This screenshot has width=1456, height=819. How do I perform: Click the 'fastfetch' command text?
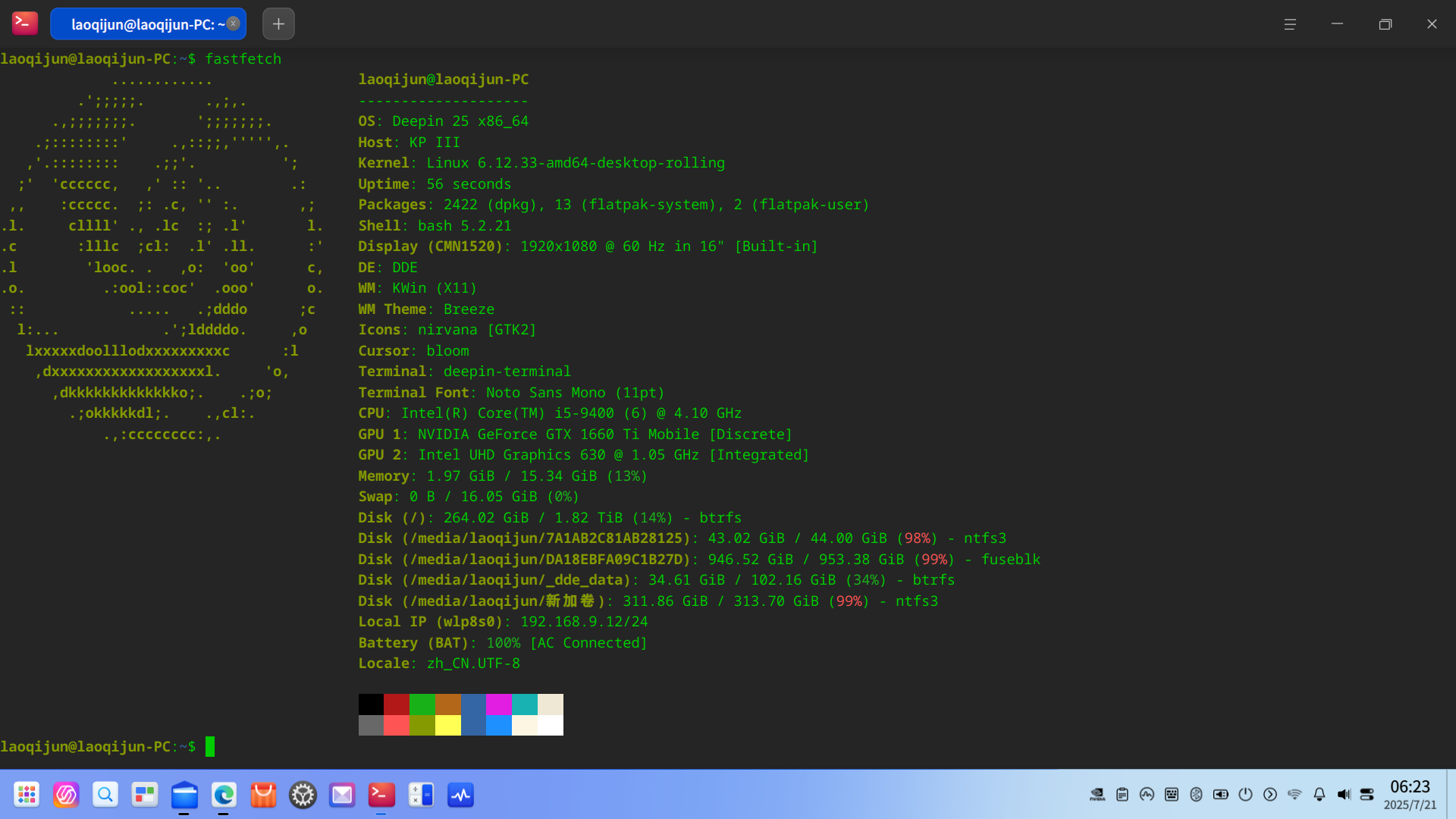[243, 59]
